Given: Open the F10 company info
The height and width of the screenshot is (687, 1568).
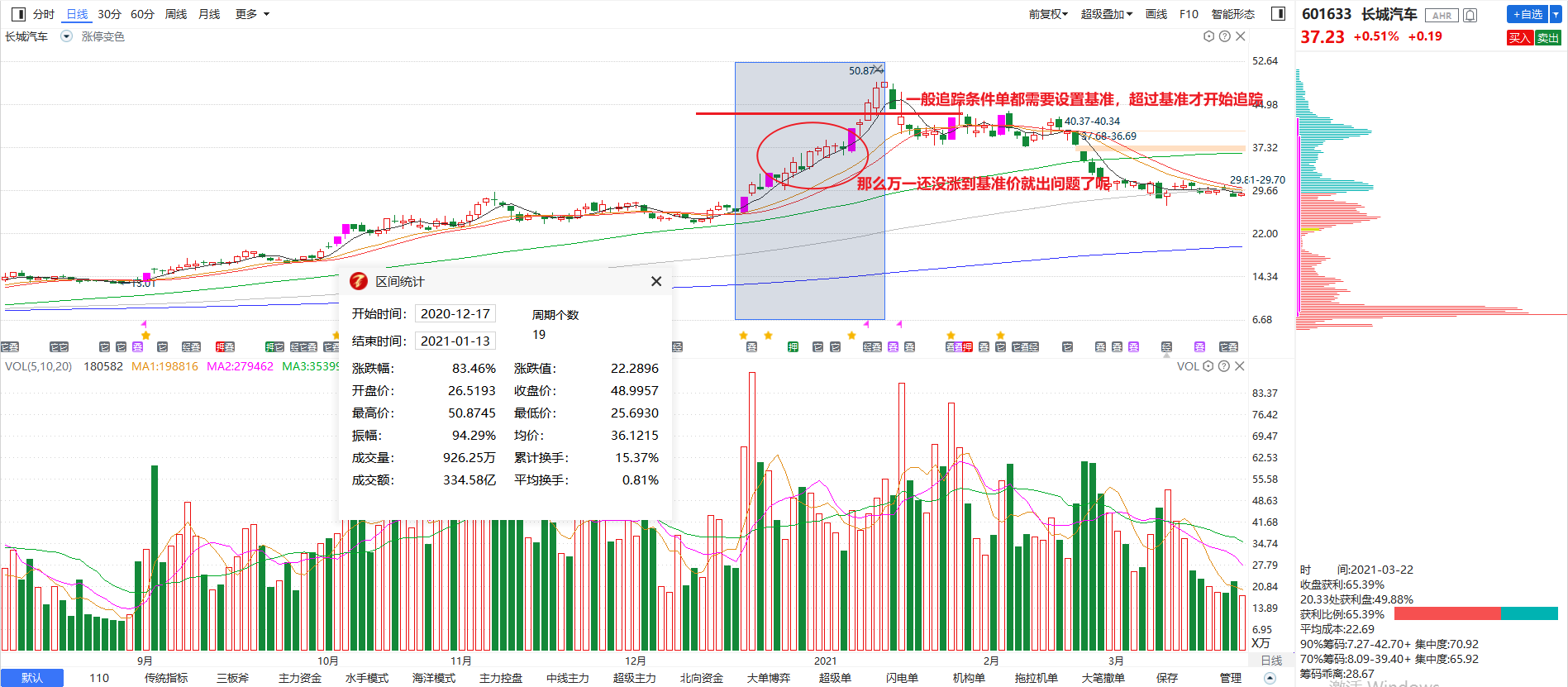Looking at the screenshot, I should tap(1189, 14).
